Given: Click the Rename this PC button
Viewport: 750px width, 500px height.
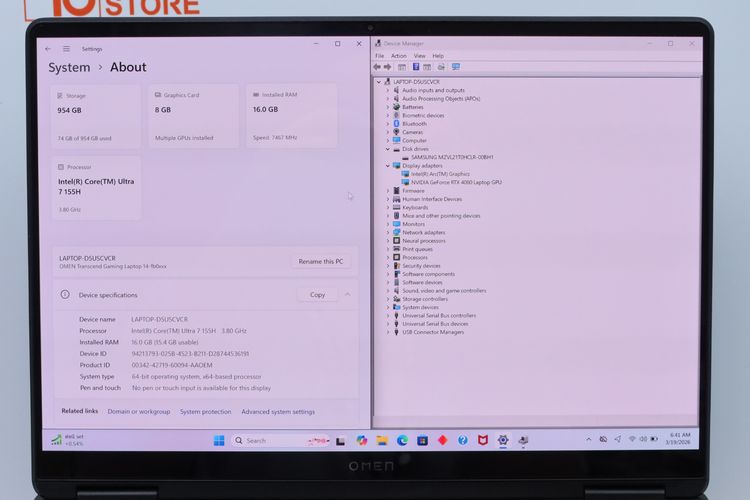Looking at the screenshot, I should [x=320, y=261].
